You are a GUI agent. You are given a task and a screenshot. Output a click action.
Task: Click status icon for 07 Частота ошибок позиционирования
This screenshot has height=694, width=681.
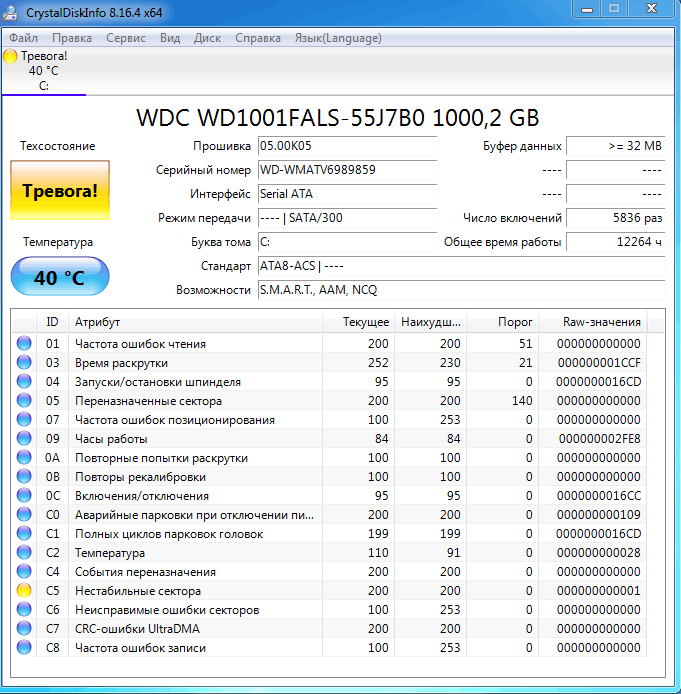pyautogui.click(x=24, y=420)
